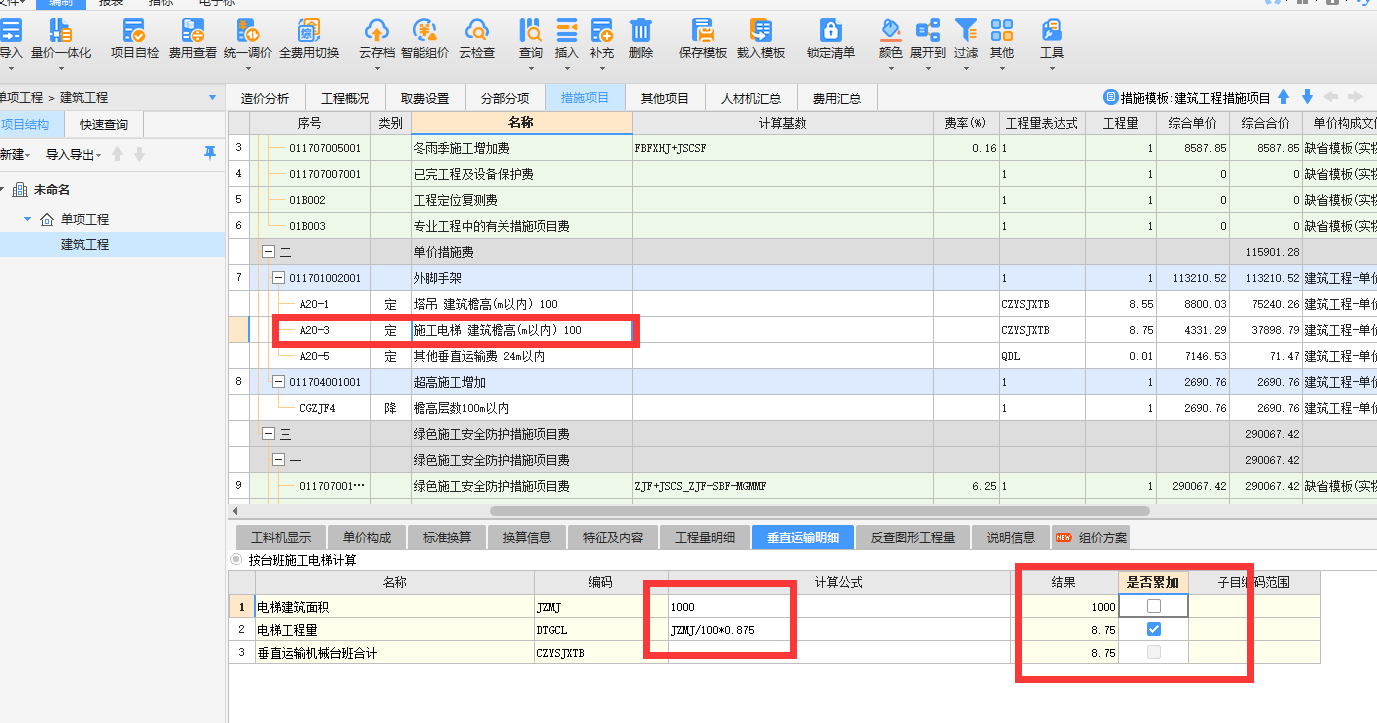Collapse the 三 绿色施工 section

[x=268, y=434]
